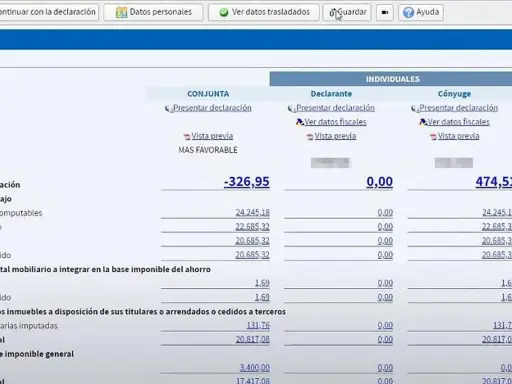Click the icon beside Declarante Presentar declaración
This screenshot has height=384, width=512.
coord(291,108)
